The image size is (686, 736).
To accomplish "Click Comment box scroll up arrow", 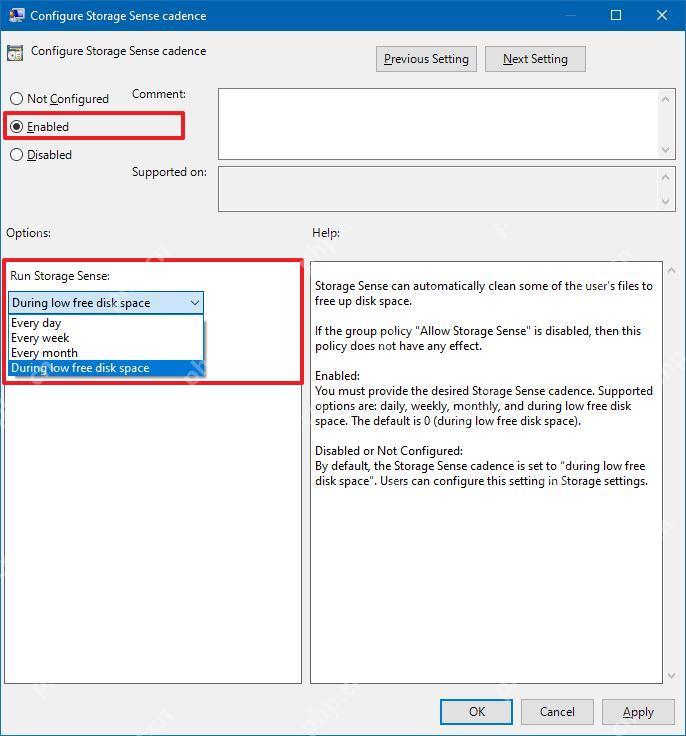I will (x=665, y=99).
